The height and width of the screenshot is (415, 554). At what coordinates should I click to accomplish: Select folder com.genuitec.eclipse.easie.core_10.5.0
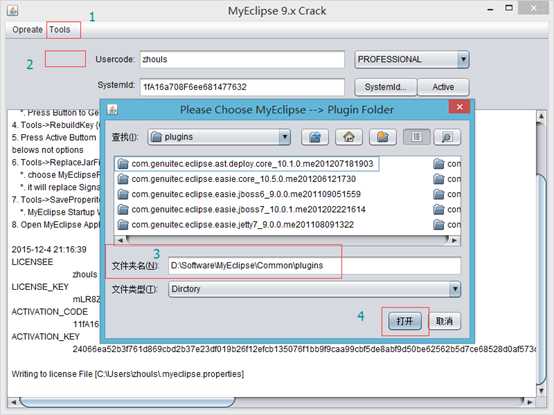click(x=237, y=179)
